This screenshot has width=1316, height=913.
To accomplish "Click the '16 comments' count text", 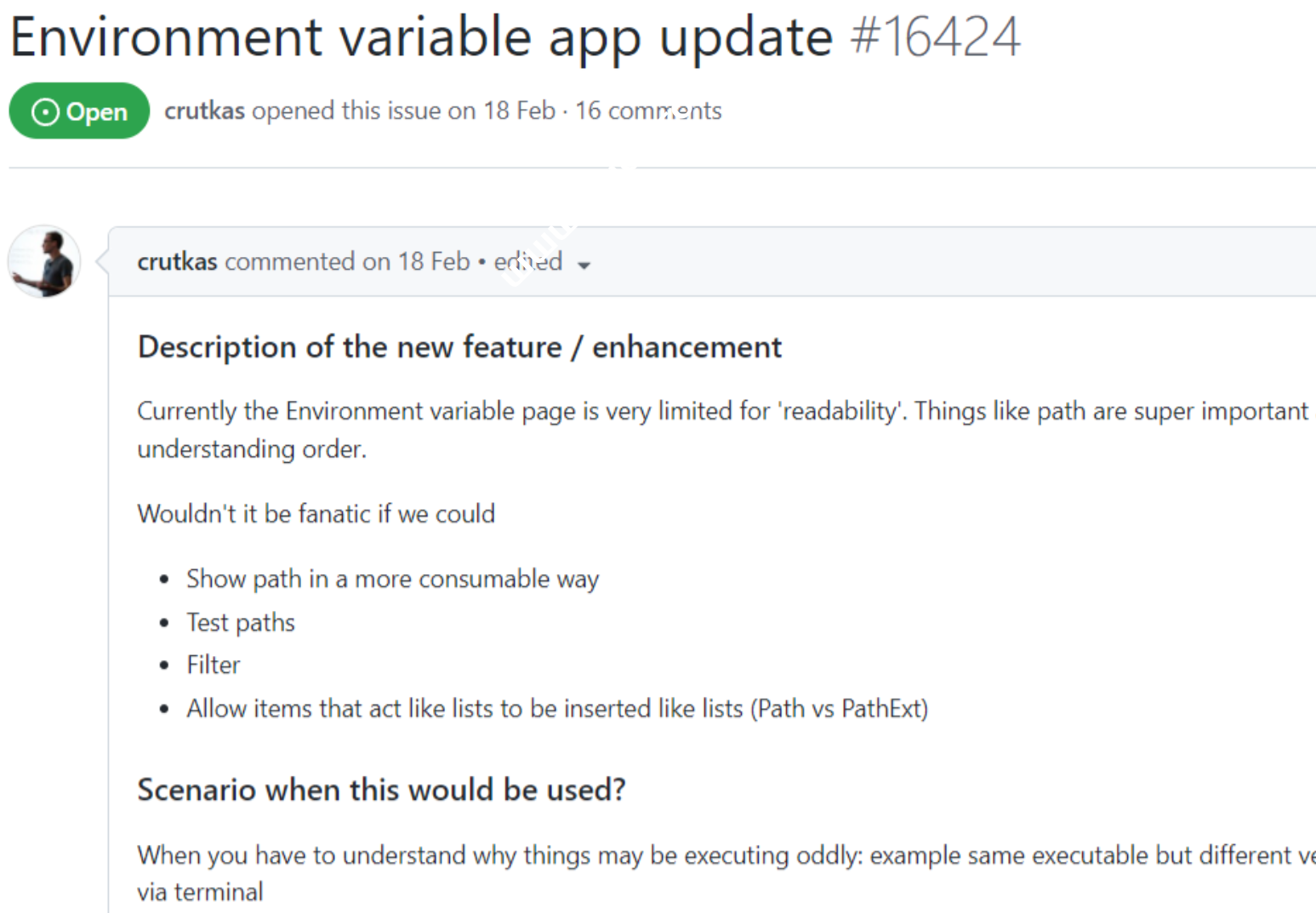I will pos(648,111).
